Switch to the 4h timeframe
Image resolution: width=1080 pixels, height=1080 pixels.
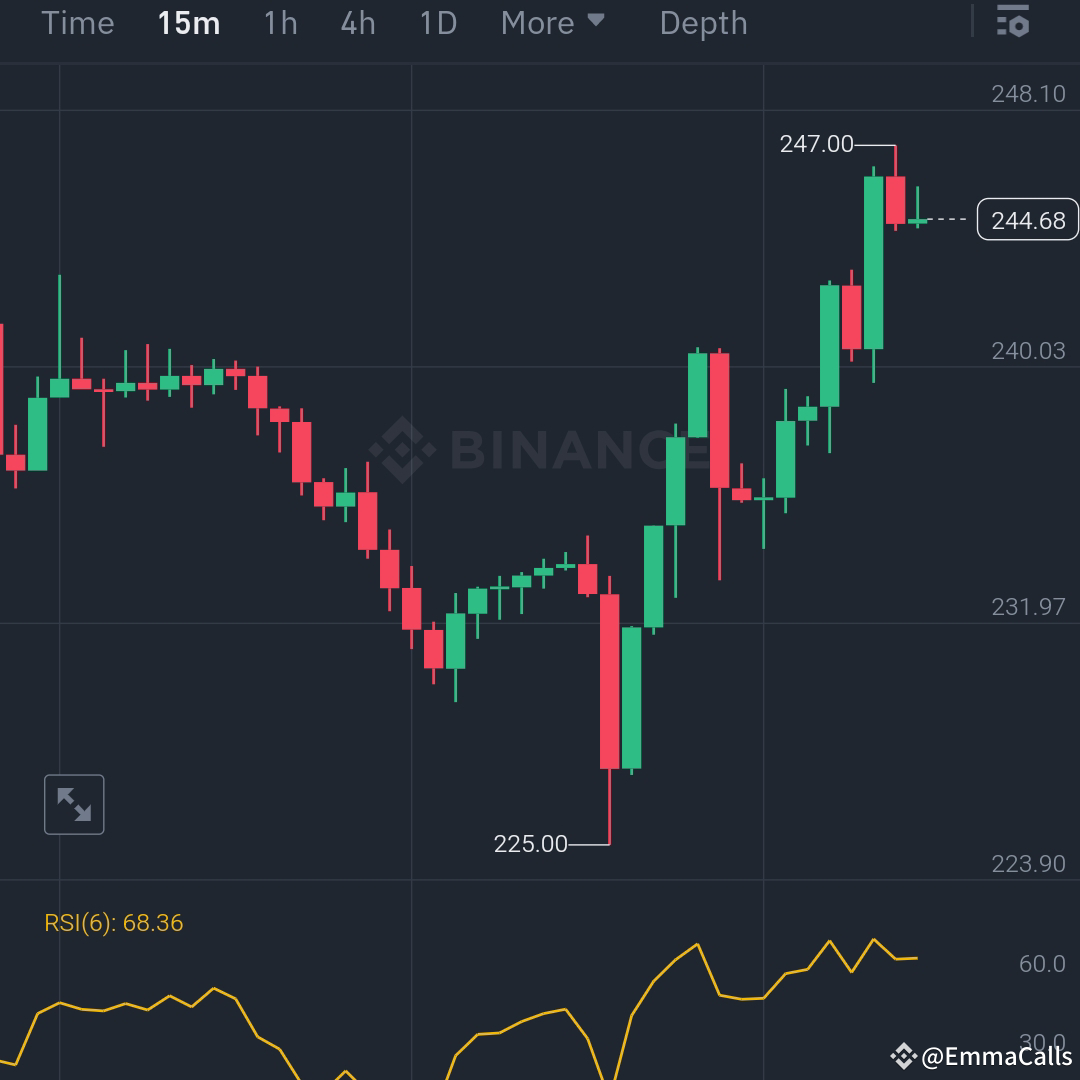pos(357,23)
